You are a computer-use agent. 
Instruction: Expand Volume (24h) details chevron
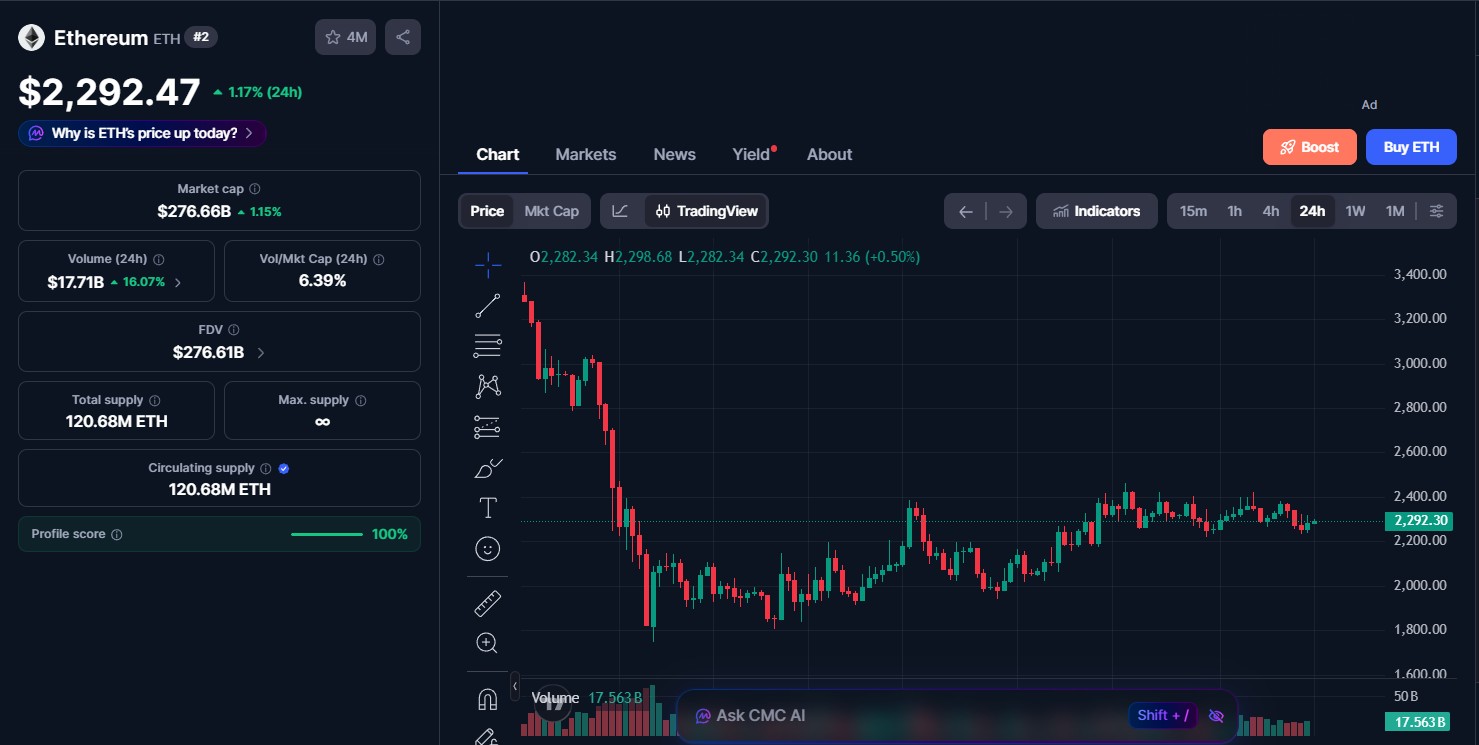[x=178, y=283]
